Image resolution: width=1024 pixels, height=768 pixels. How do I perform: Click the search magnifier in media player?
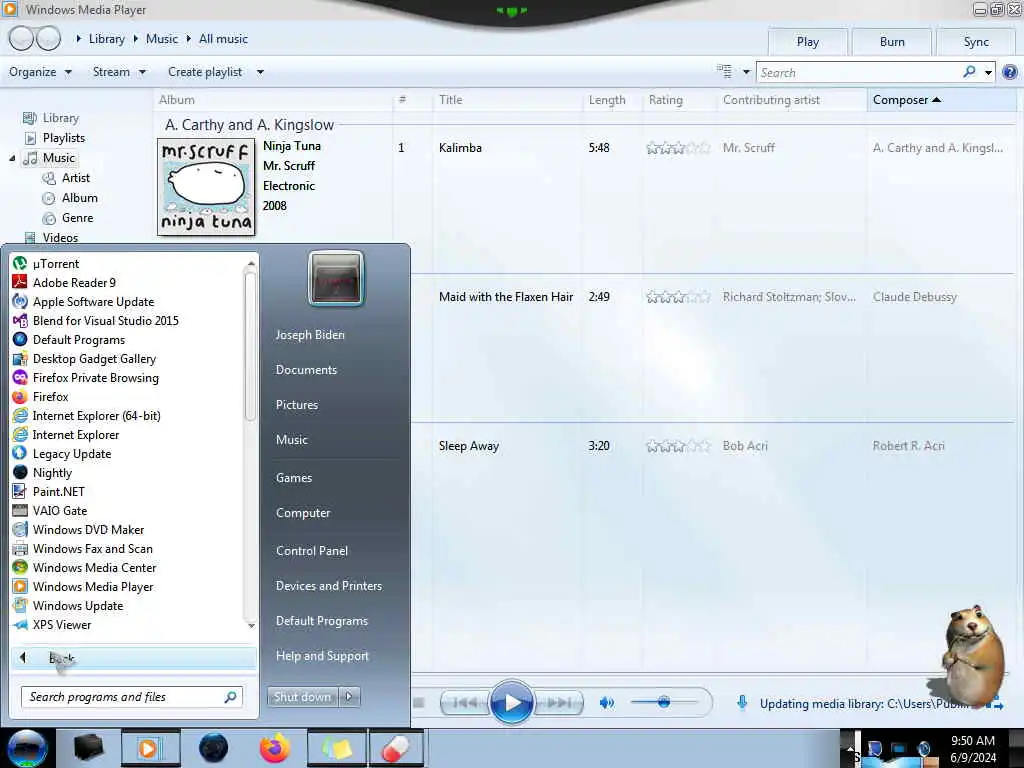click(x=969, y=72)
